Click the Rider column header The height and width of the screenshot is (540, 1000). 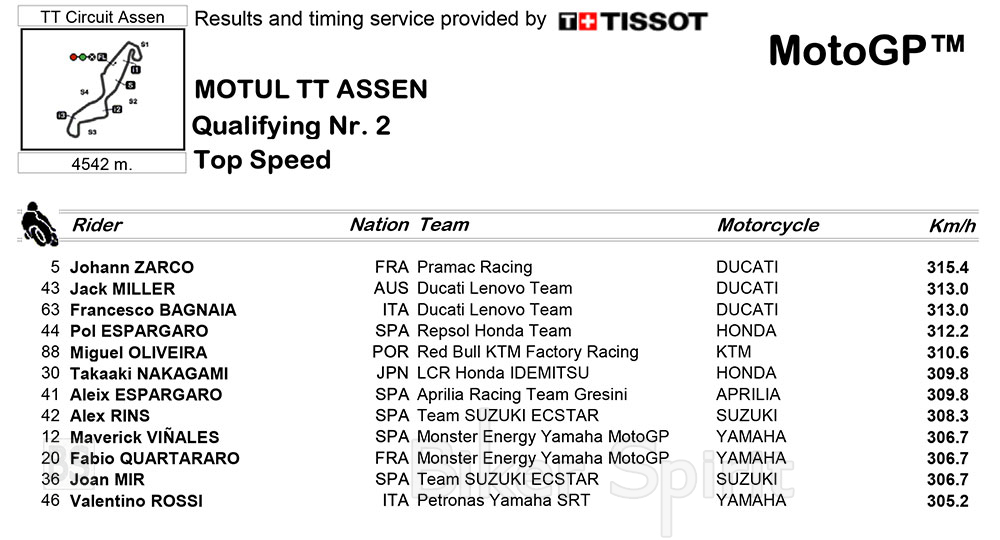click(97, 225)
